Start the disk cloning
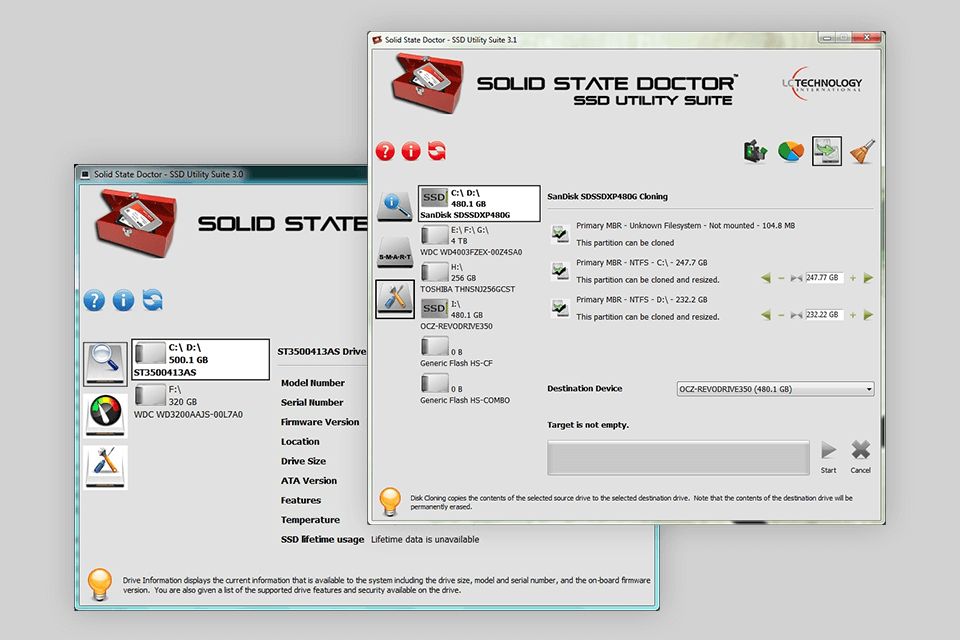The height and width of the screenshot is (640, 960). point(828,457)
